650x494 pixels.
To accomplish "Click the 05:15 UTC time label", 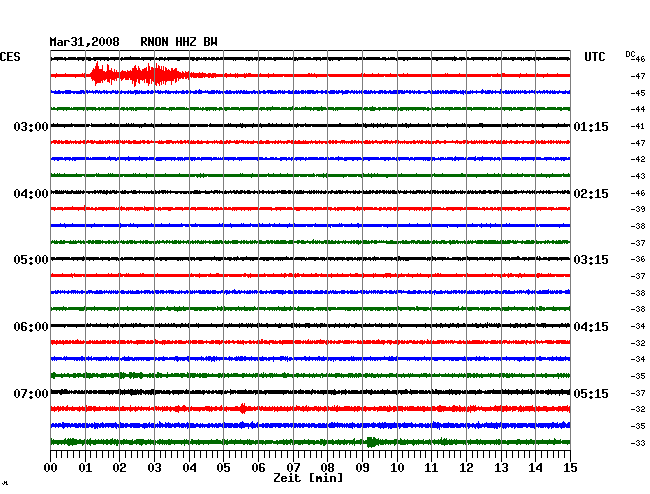I will [x=591, y=393].
